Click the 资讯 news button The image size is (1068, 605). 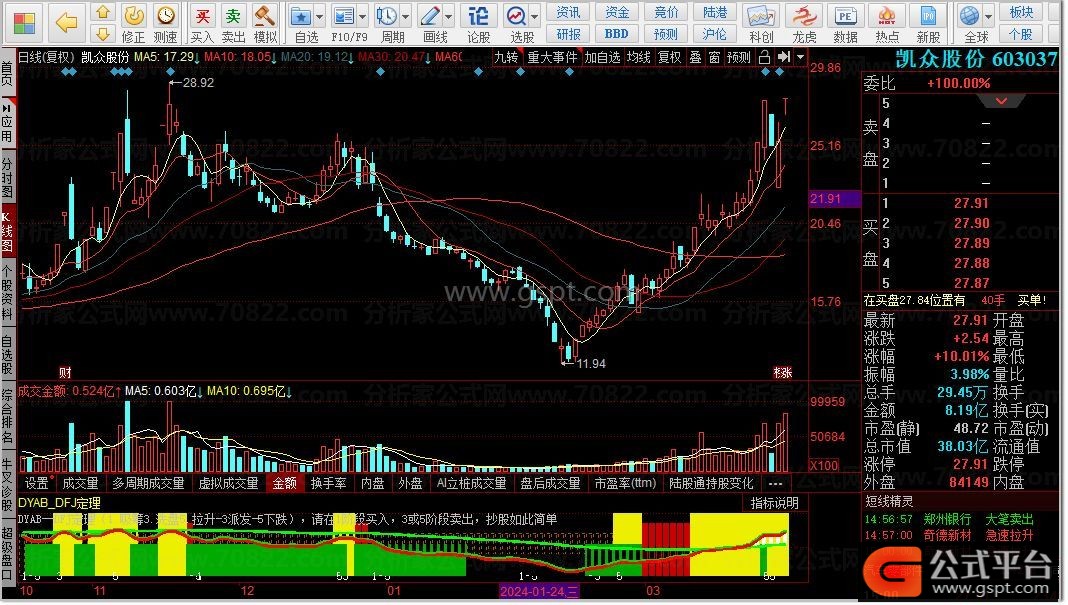click(568, 12)
